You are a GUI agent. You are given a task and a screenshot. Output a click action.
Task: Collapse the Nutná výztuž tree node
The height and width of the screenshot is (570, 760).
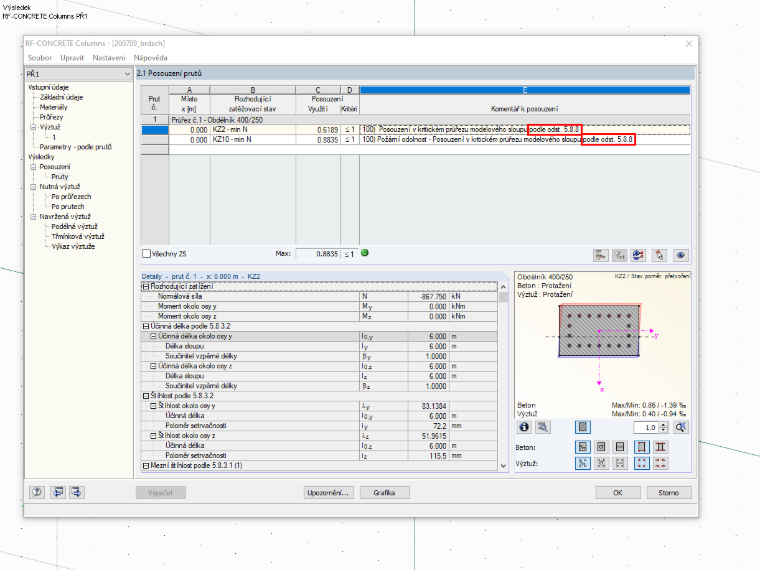[33, 187]
